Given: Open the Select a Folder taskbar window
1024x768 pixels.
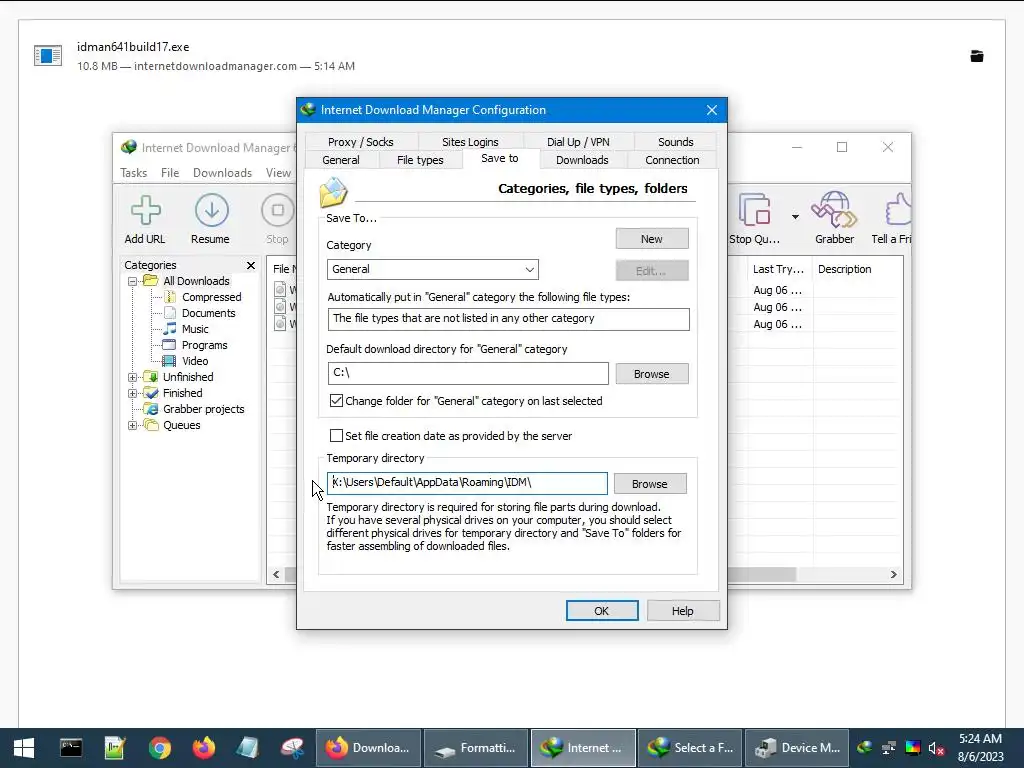Looking at the screenshot, I should coord(690,748).
